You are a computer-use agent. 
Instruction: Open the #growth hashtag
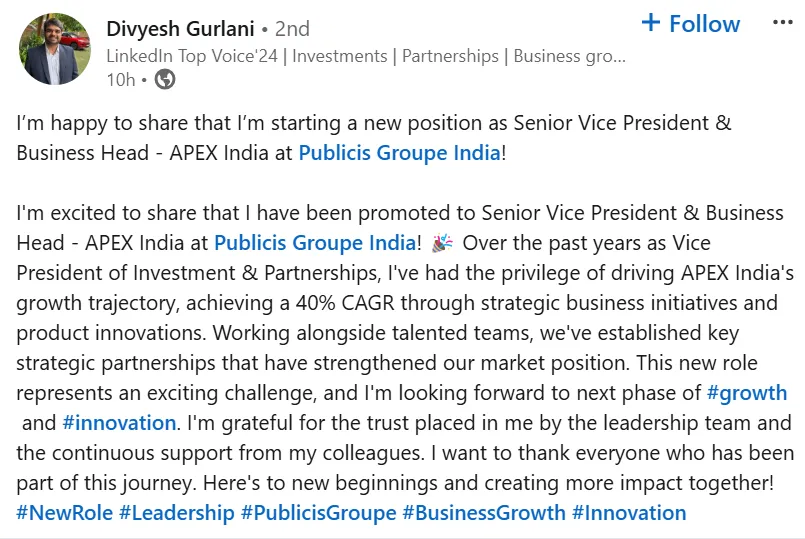(x=746, y=393)
